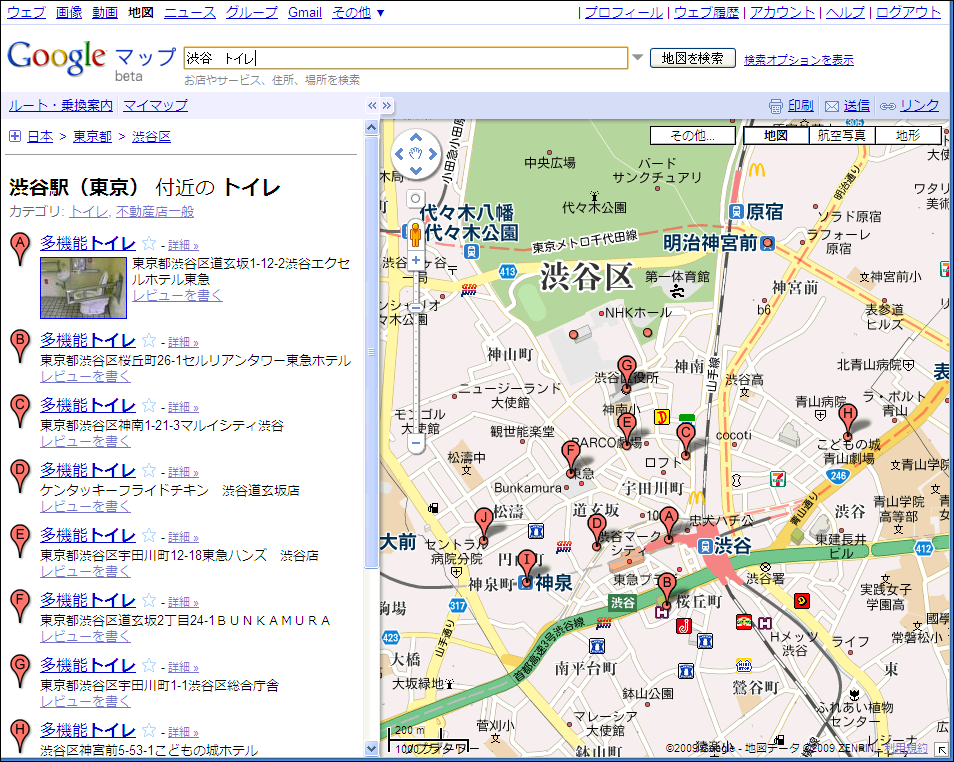Star the 多機能トイレ result G

click(x=148, y=666)
